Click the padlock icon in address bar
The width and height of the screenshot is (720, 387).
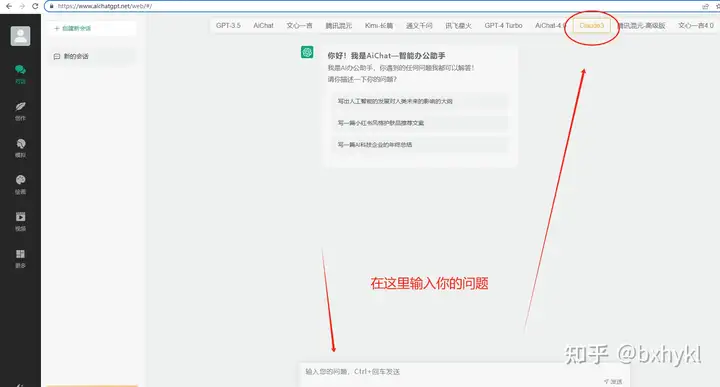tap(51, 6)
